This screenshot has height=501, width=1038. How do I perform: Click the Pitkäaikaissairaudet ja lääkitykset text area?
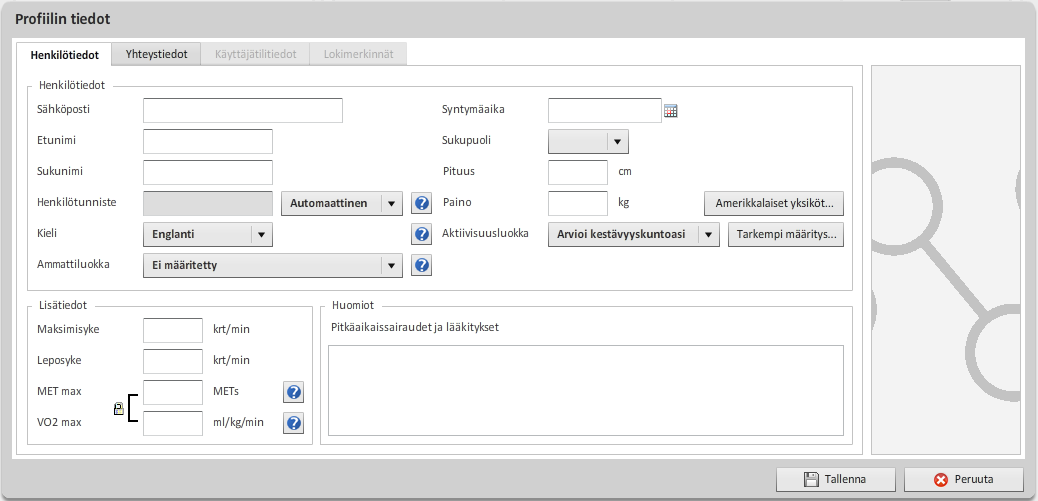pos(586,390)
